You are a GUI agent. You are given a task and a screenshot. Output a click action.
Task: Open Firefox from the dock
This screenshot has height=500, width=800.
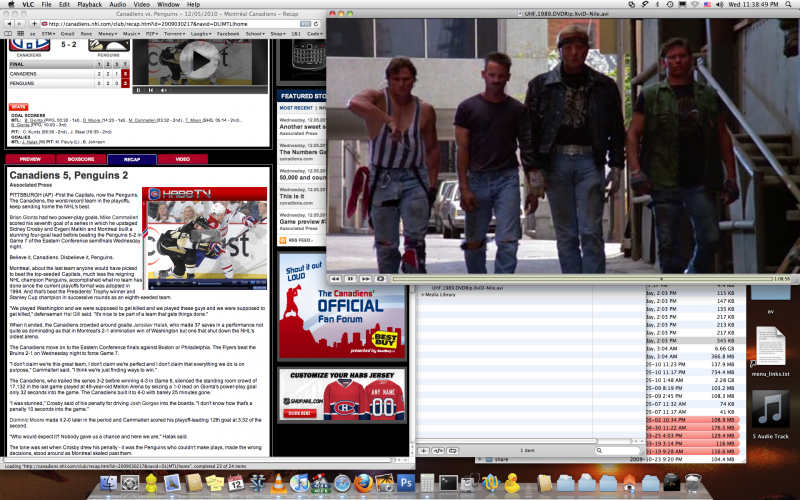click(x=363, y=483)
